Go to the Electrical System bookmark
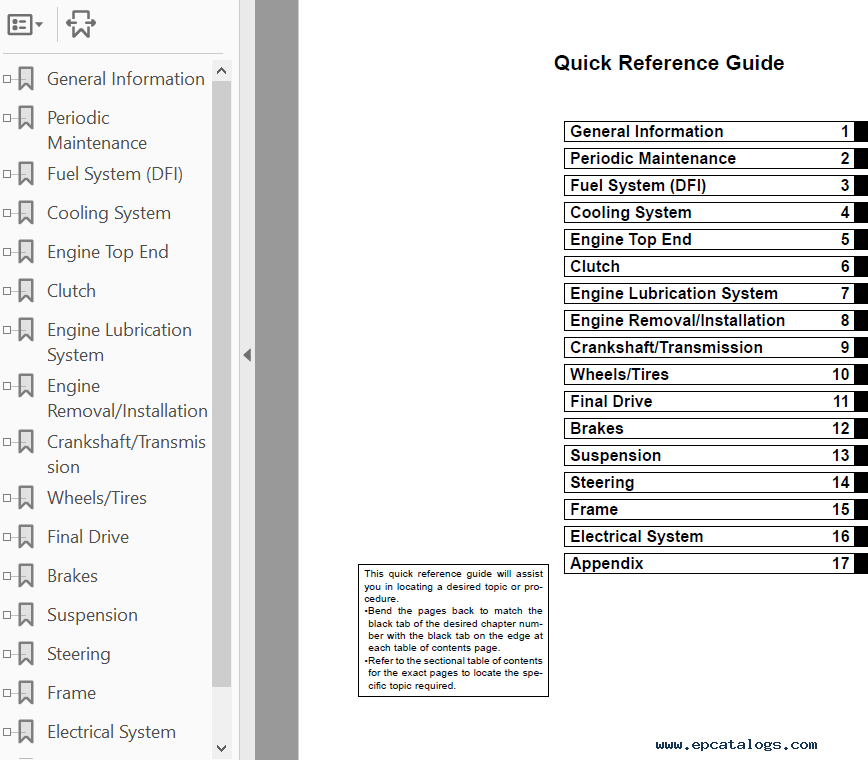Image resolution: width=868 pixels, height=761 pixels. (111, 732)
